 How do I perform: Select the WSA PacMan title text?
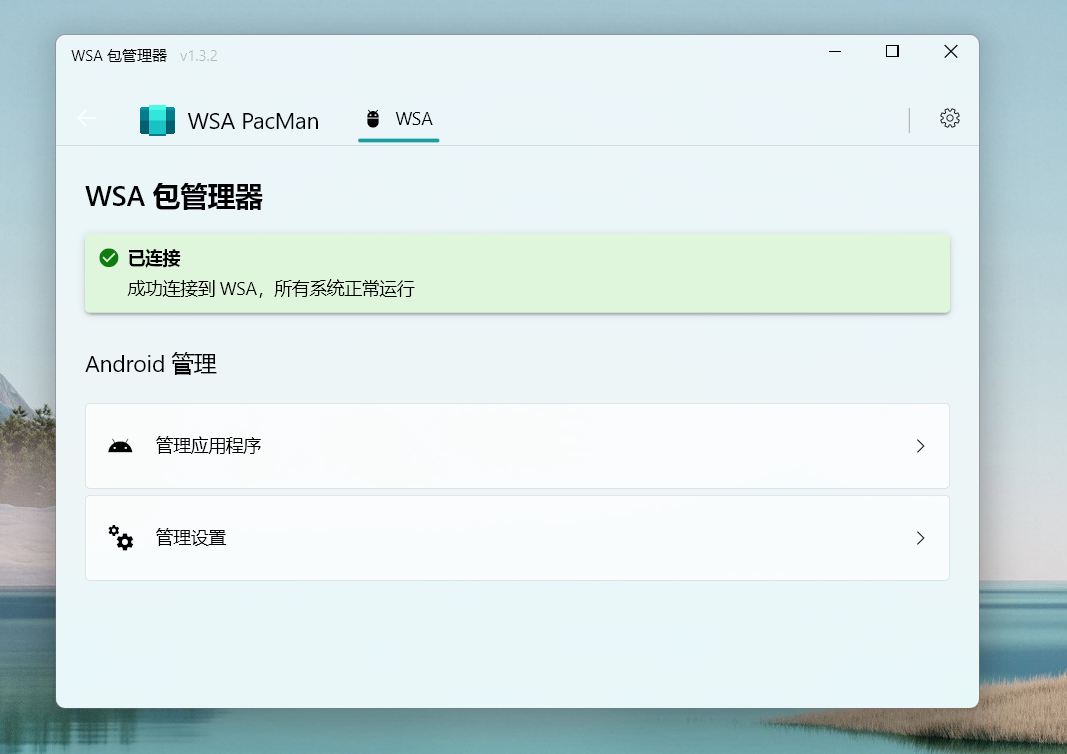click(253, 121)
